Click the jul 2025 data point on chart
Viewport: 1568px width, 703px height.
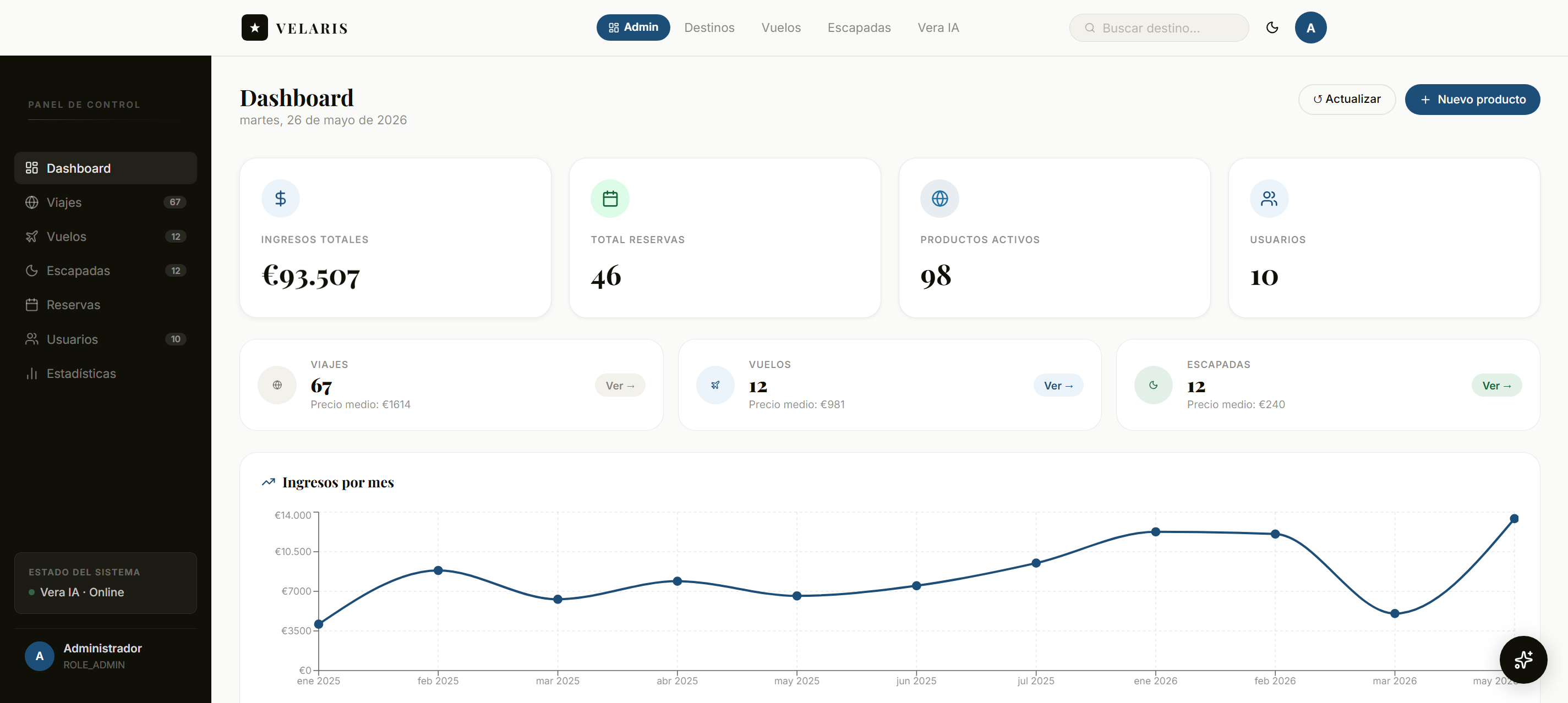click(x=1036, y=563)
